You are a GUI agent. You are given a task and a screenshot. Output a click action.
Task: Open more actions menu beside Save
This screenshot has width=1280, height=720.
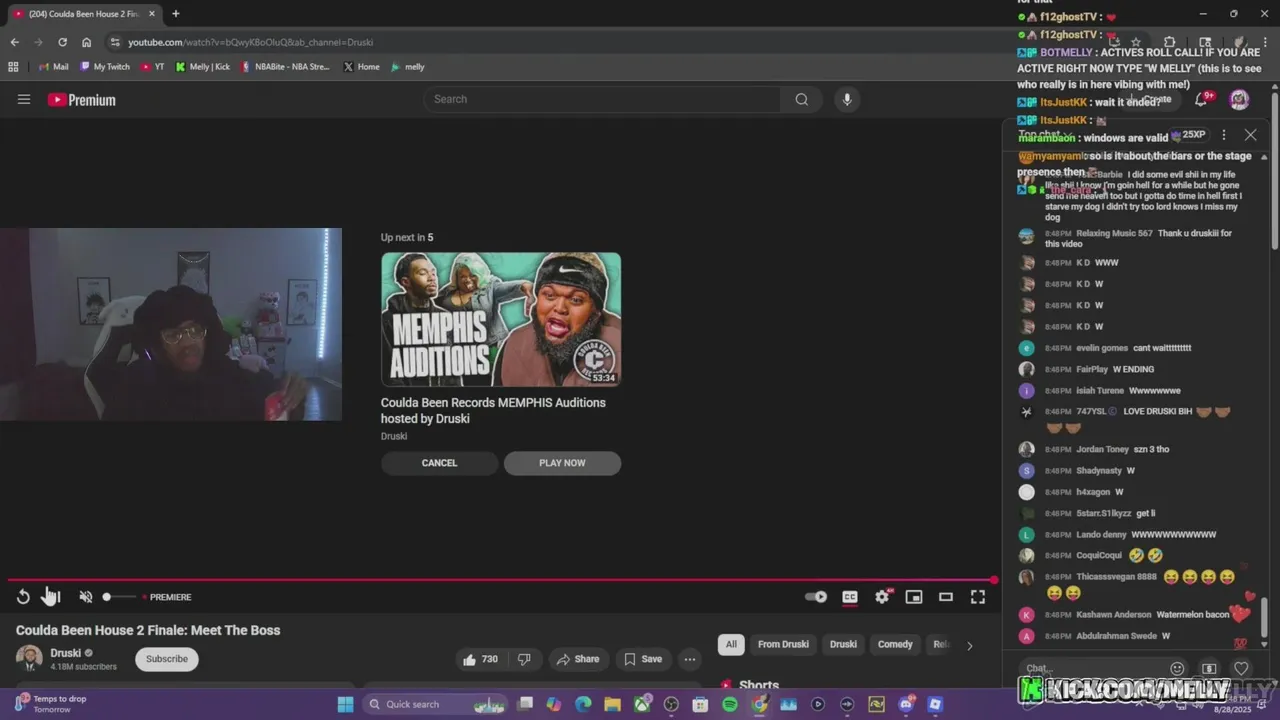(690, 659)
